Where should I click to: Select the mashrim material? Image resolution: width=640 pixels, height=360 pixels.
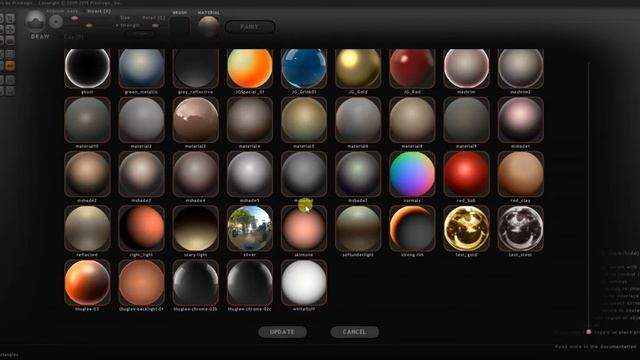[x=466, y=68]
